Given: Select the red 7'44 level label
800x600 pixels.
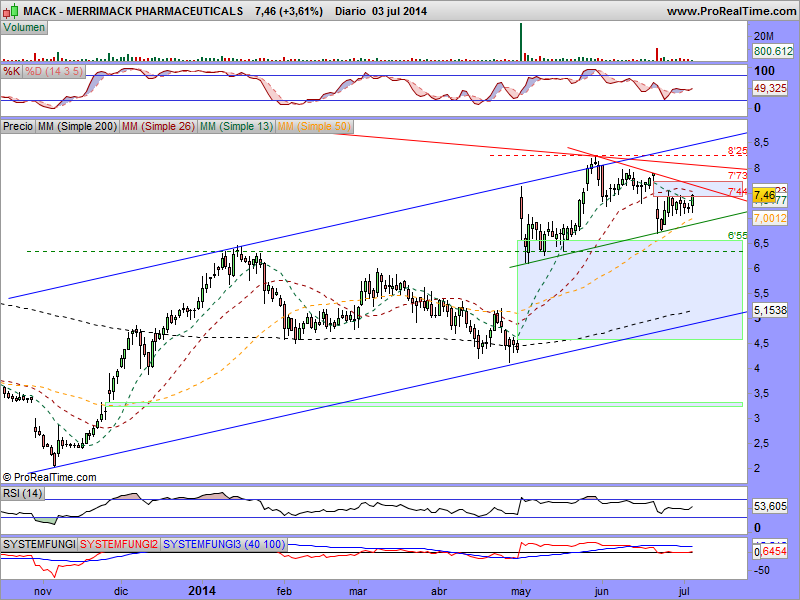Looking at the screenshot, I should [737, 192].
